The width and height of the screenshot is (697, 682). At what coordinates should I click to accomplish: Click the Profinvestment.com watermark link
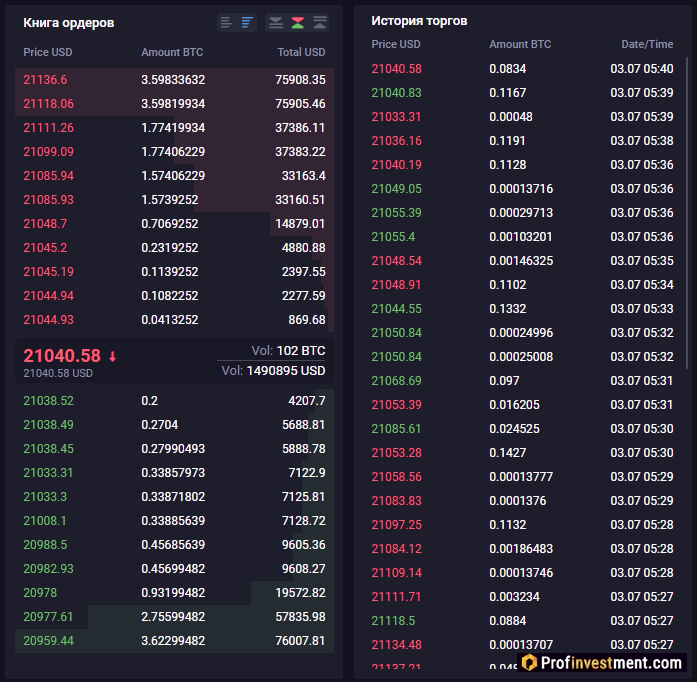click(612, 662)
